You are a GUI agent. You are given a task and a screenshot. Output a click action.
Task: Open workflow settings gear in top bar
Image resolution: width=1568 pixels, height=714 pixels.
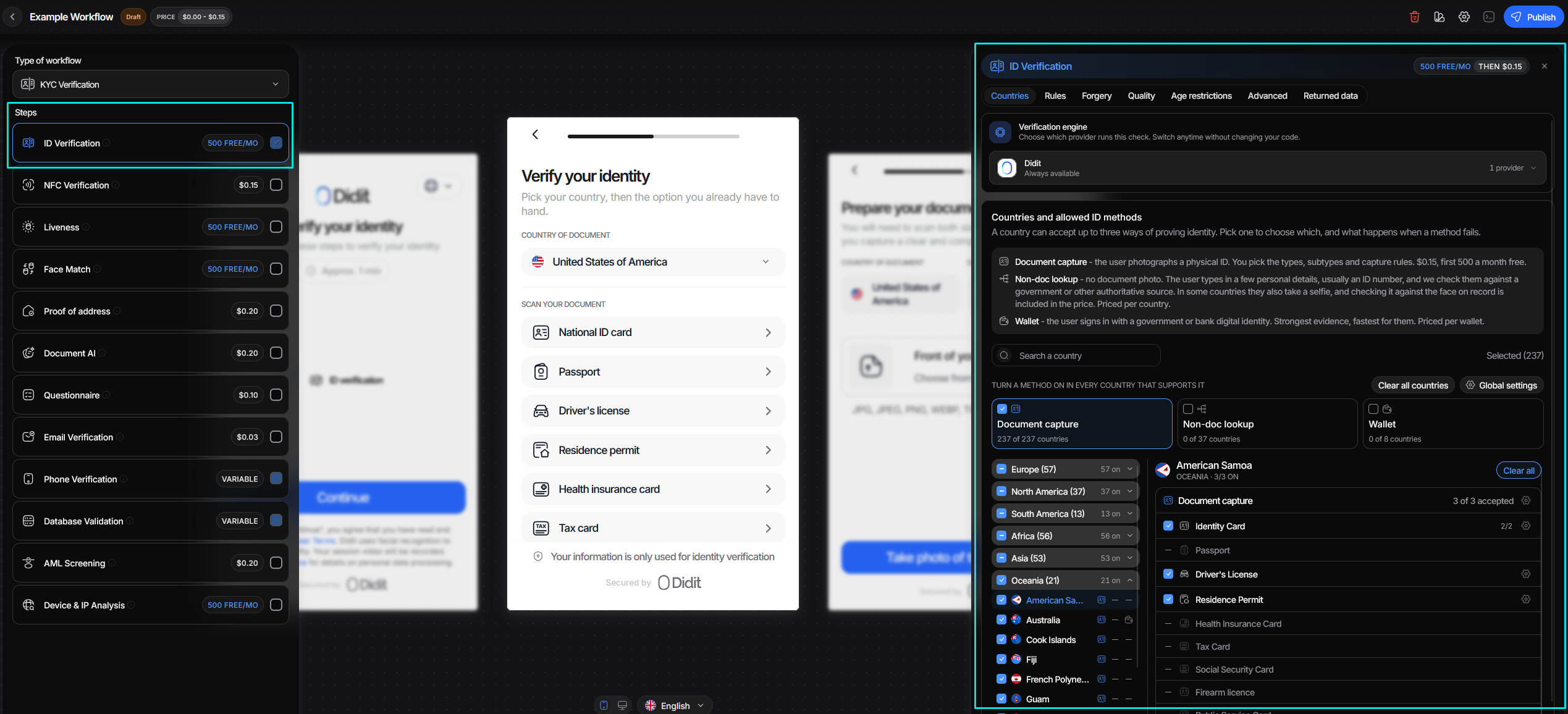[x=1464, y=17]
